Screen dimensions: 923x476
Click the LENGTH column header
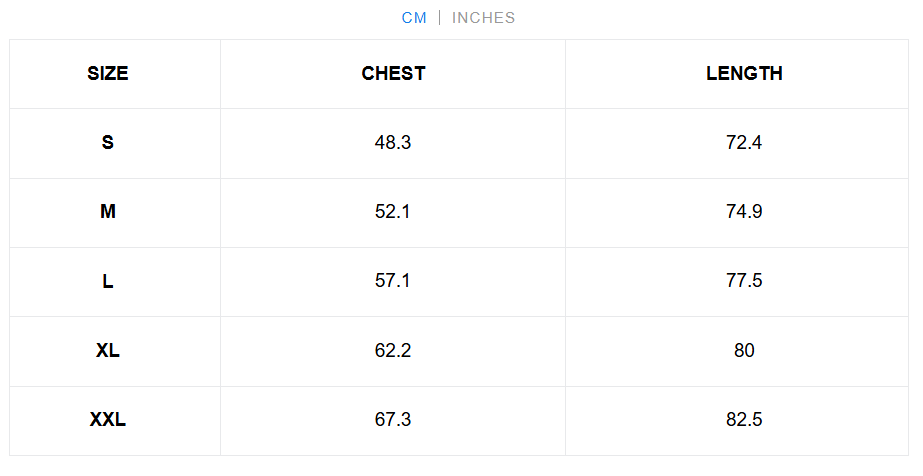[x=744, y=73]
